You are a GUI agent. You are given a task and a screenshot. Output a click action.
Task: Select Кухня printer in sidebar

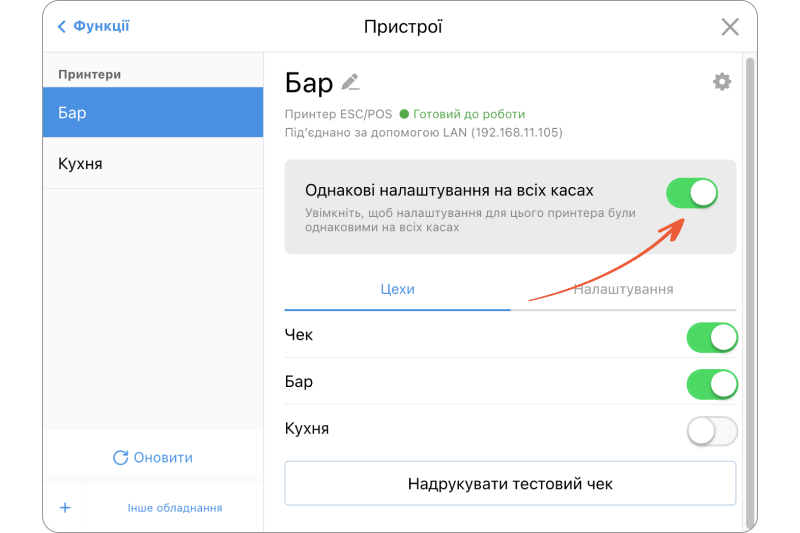tap(153, 163)
